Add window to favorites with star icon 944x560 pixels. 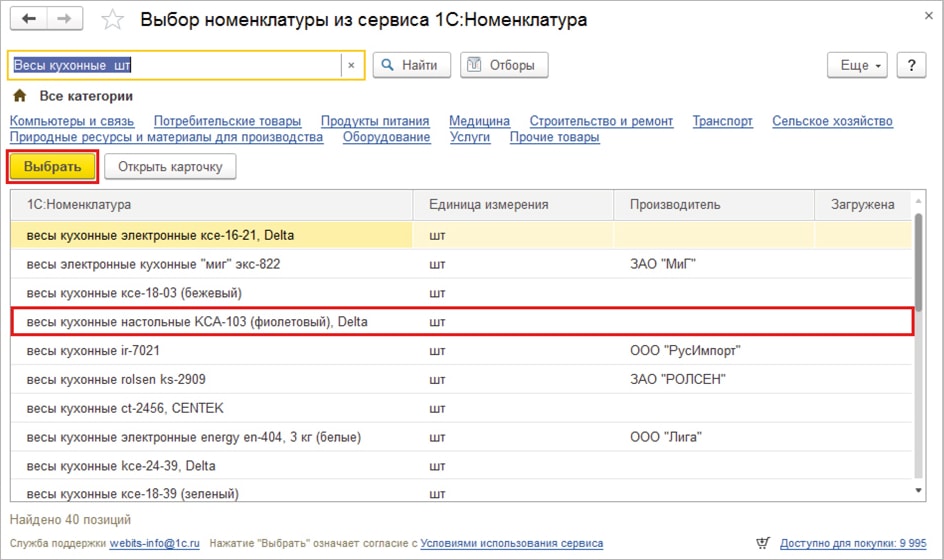[114, 20]
